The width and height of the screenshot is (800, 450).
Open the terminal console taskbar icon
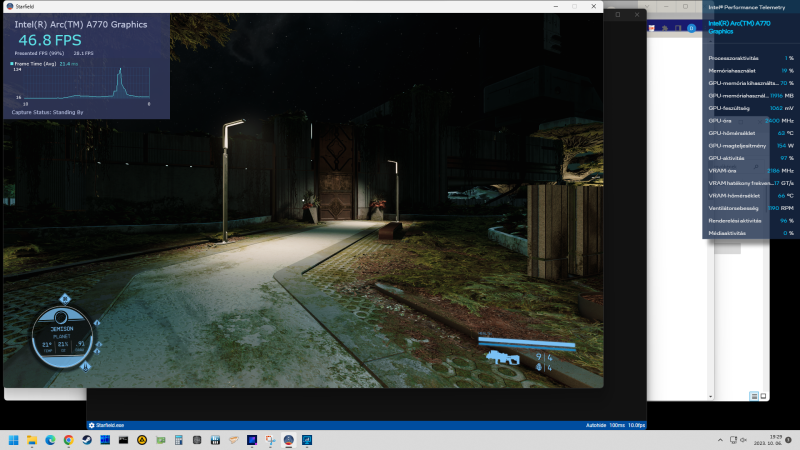coord(123,440)
